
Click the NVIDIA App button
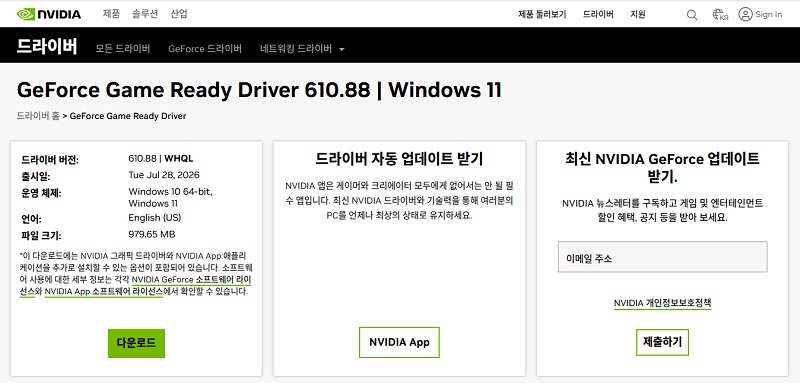pyautogui.click(x=399, y=342)
